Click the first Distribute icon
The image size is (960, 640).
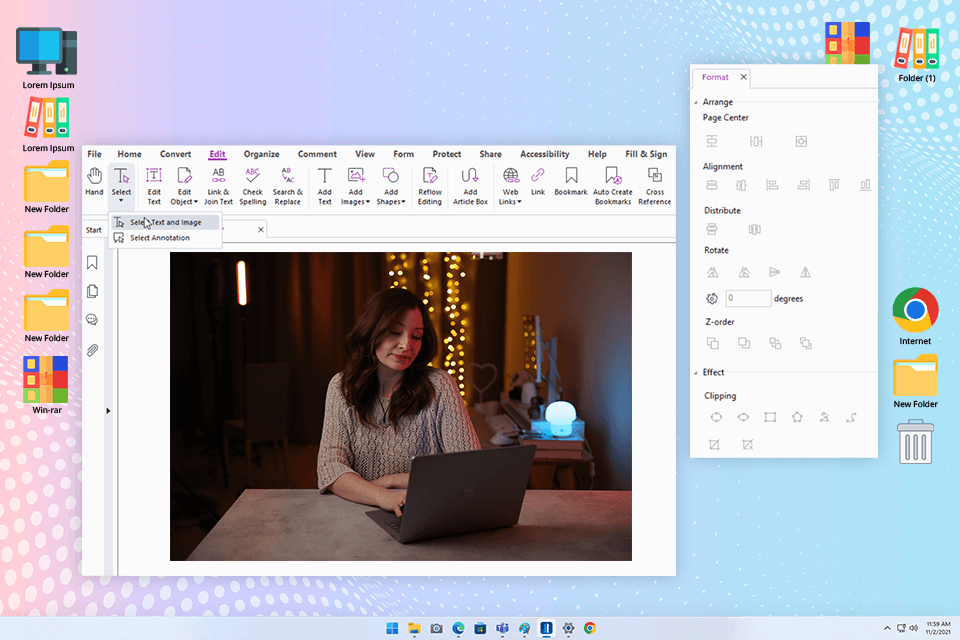tap(712, 229)
